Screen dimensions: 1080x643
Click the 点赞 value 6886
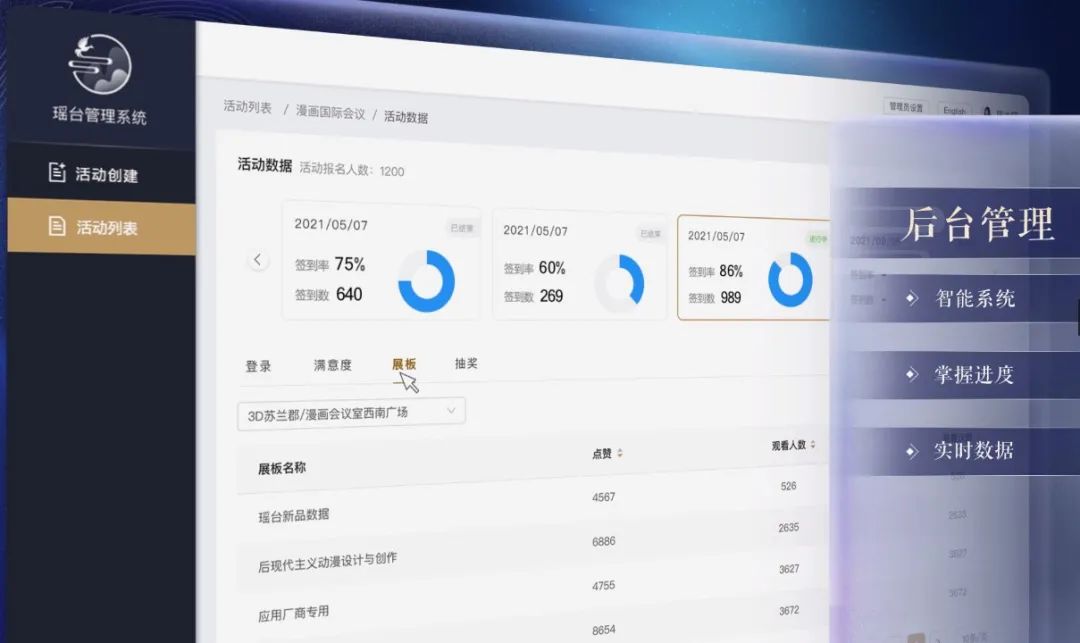(x=603, y=542)
